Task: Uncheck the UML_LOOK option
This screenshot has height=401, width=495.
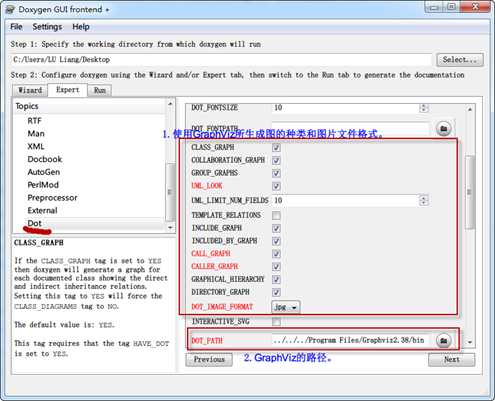Action: pyautogui.click(x=276, y=186)
